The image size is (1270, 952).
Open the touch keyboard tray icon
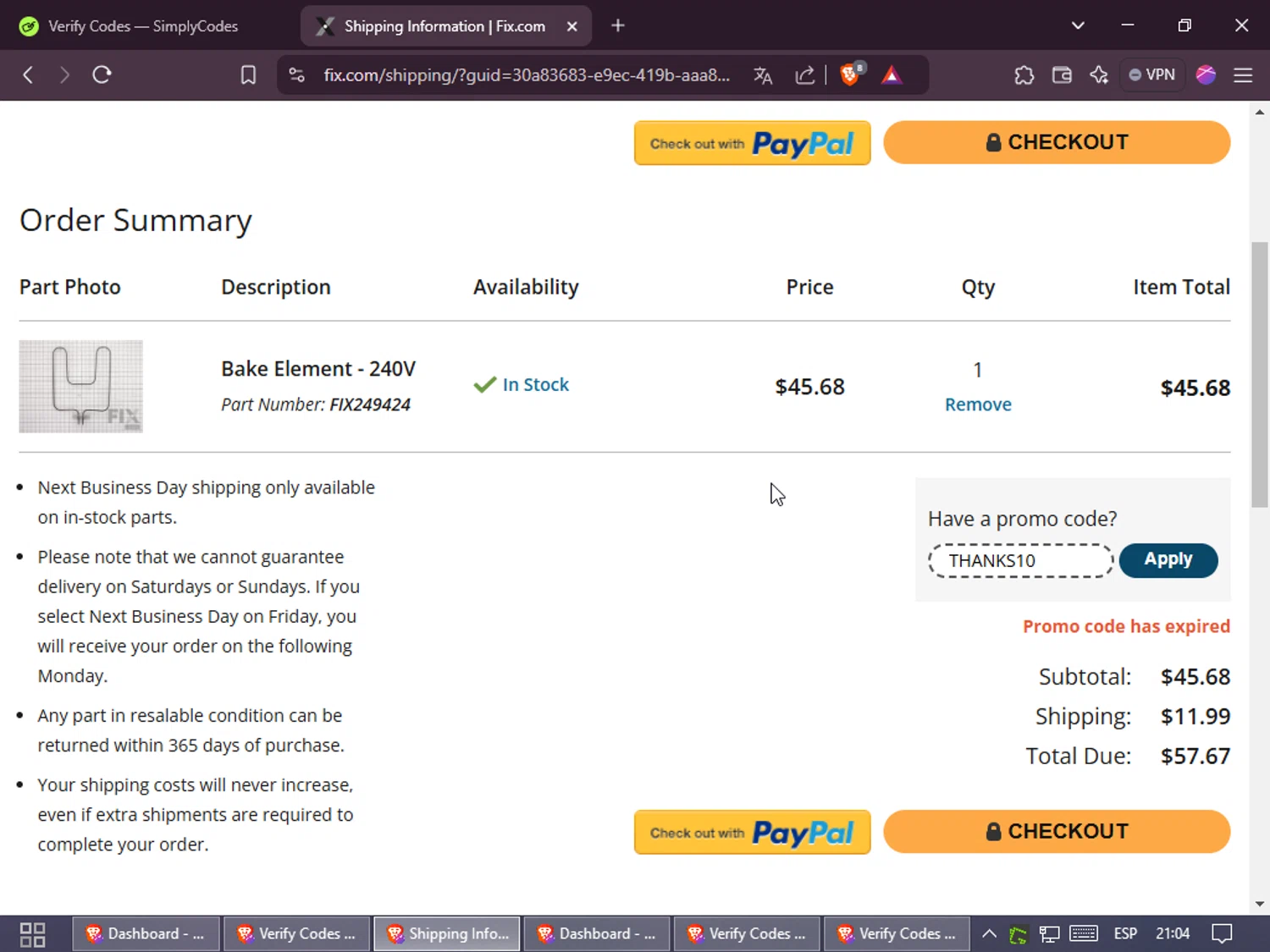tap(1084, 934)
